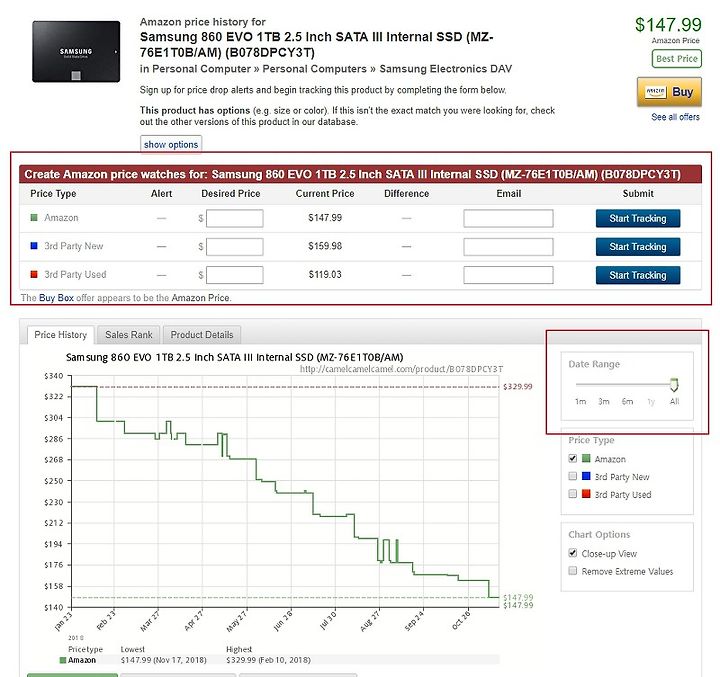Click the Lowest $147.99 (Nov 17, 2018) value
This screenshot has width=720, height=677.
pyautogui.click(x=163, y=660)
